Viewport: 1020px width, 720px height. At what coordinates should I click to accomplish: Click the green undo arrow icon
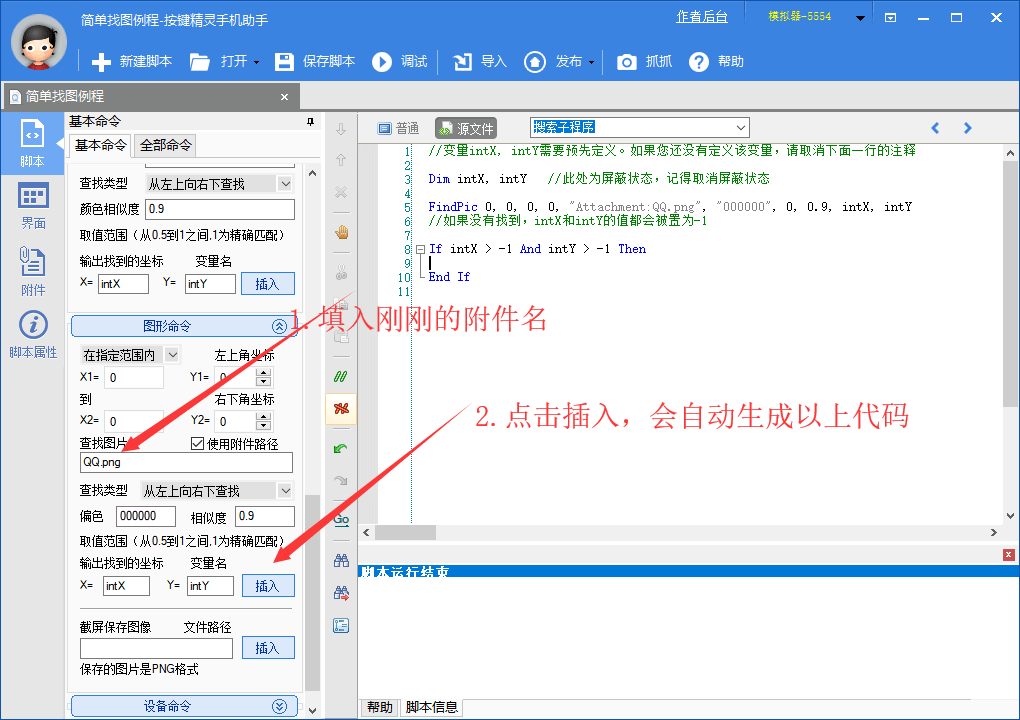tap(341, 449)
